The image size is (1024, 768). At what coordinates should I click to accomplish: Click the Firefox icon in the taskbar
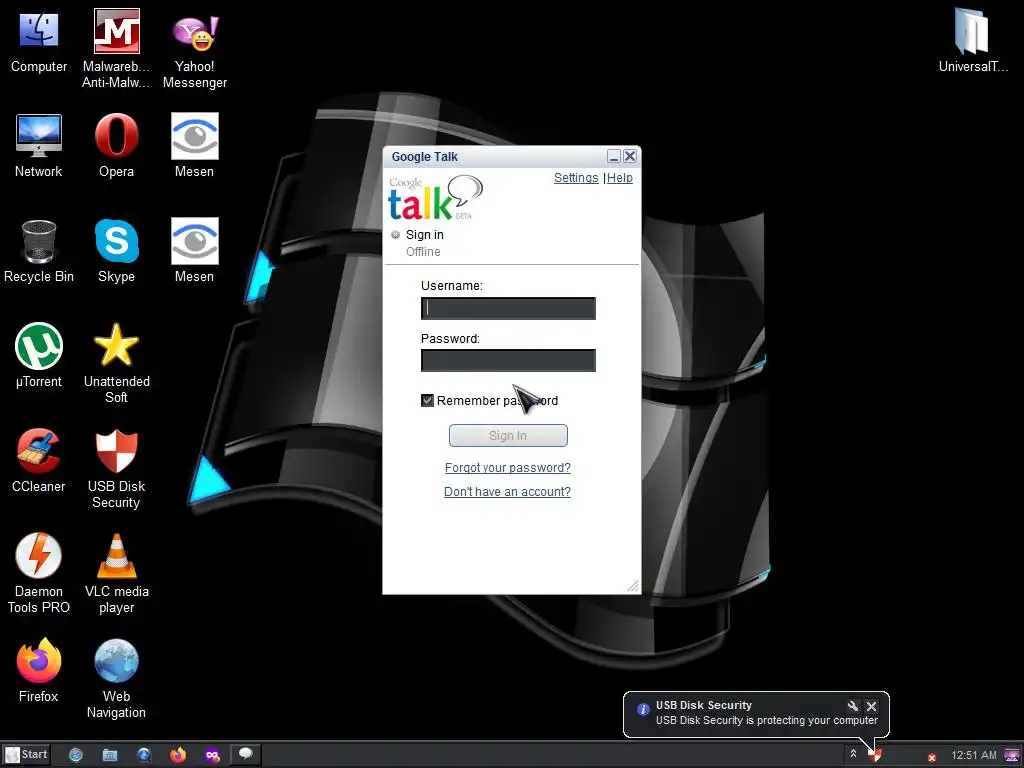coord(178,755)
